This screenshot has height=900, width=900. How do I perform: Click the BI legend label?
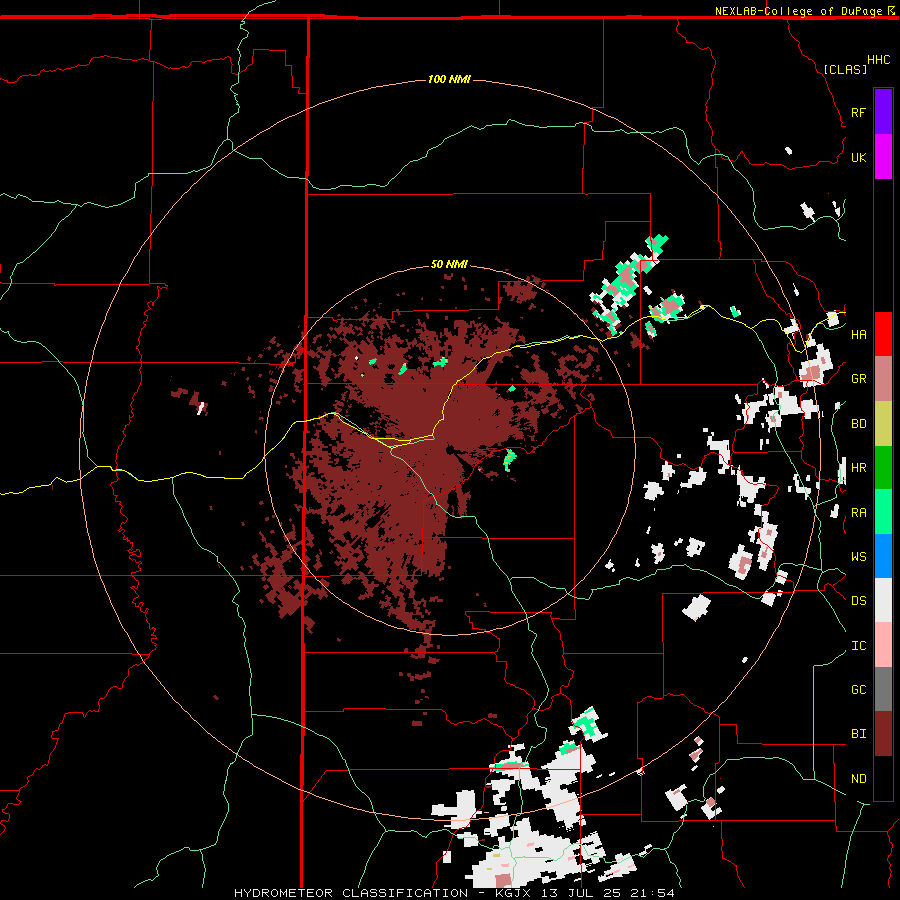point(858,734)
